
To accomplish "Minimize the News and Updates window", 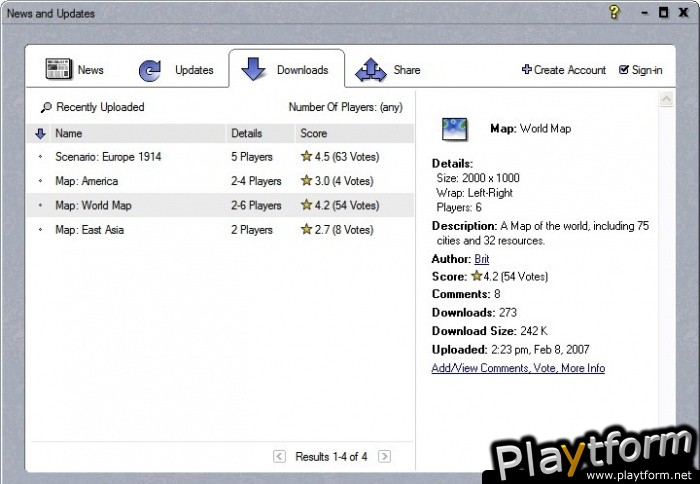I will [645, 13].
